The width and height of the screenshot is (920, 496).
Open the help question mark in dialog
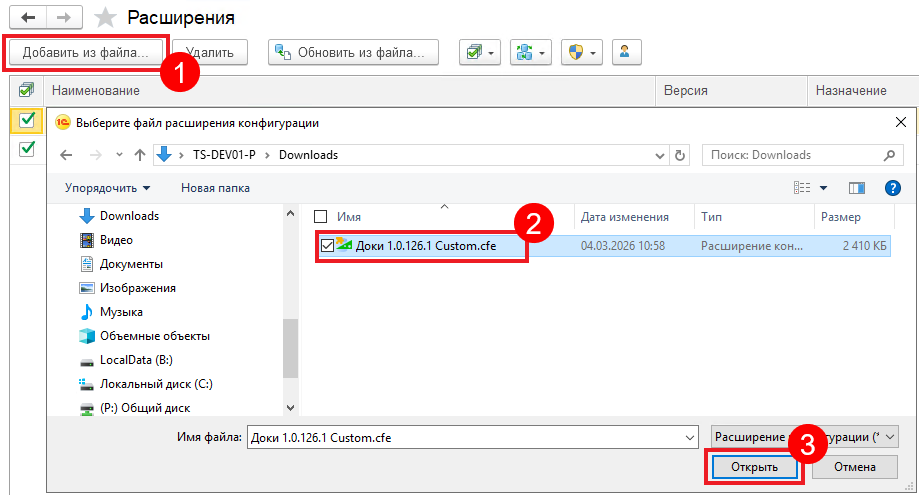(x=893, y=187)
